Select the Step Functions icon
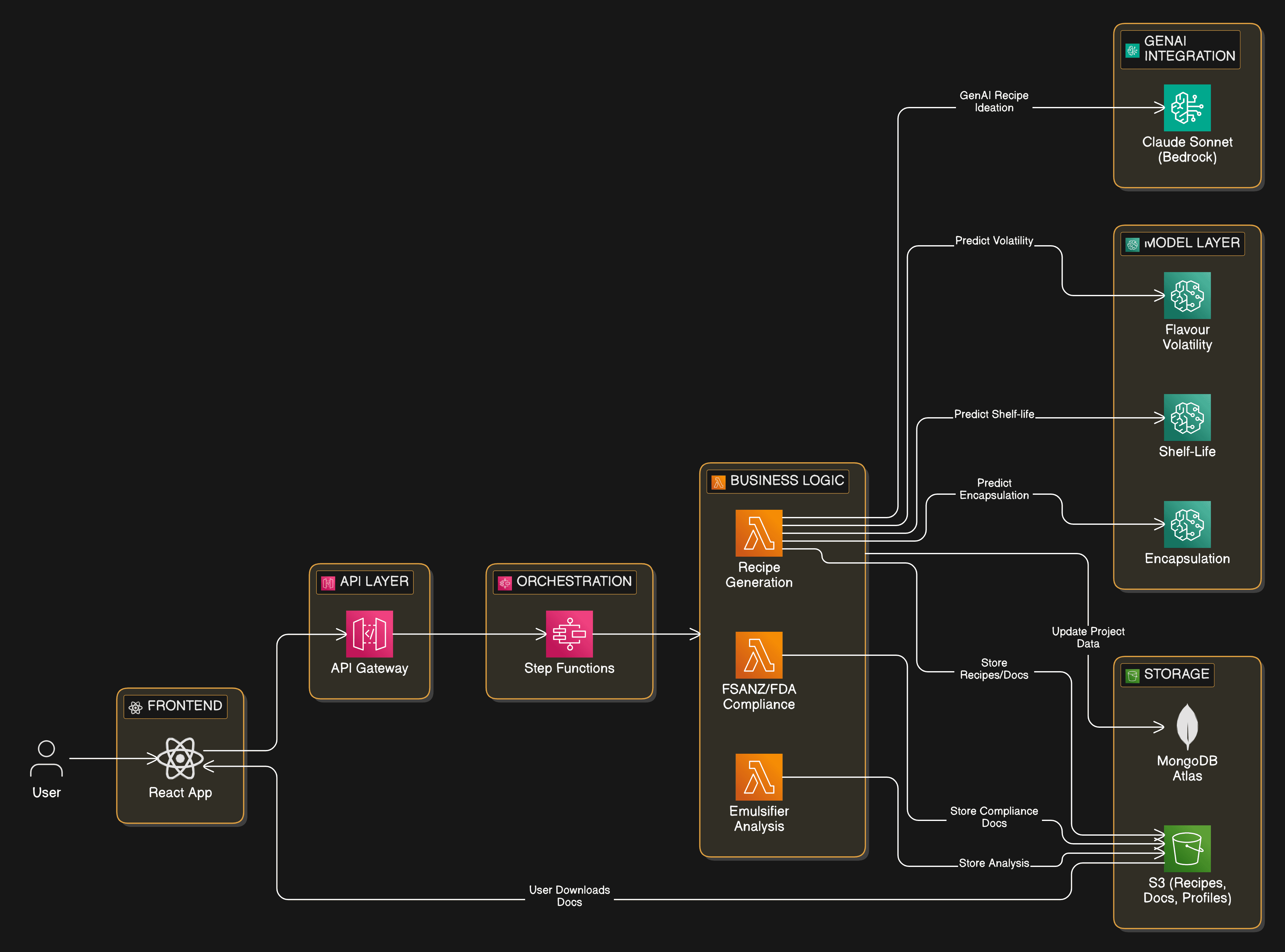Viewport: 1285px width, 952px height. (569, 634)
